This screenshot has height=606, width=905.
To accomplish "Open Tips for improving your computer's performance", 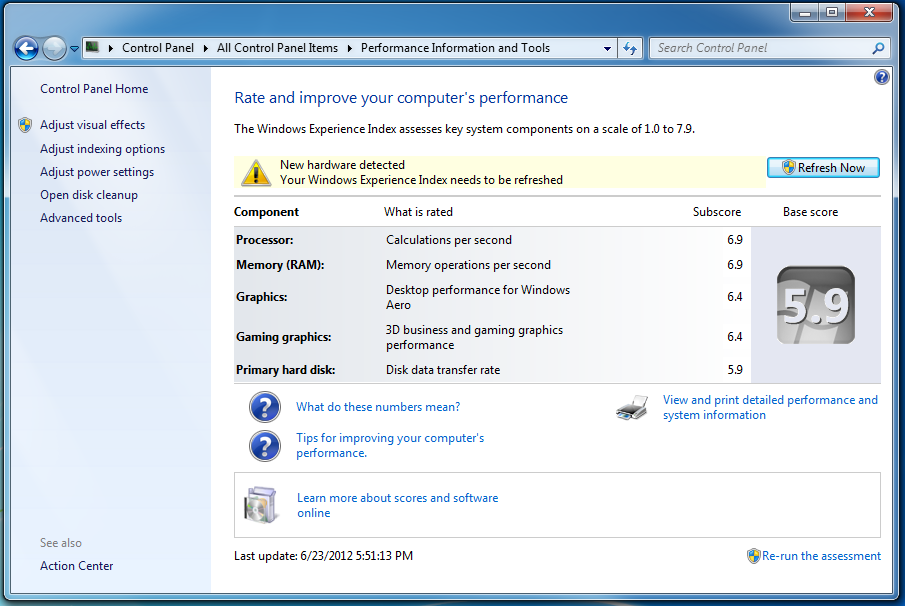I will point(390,446).
